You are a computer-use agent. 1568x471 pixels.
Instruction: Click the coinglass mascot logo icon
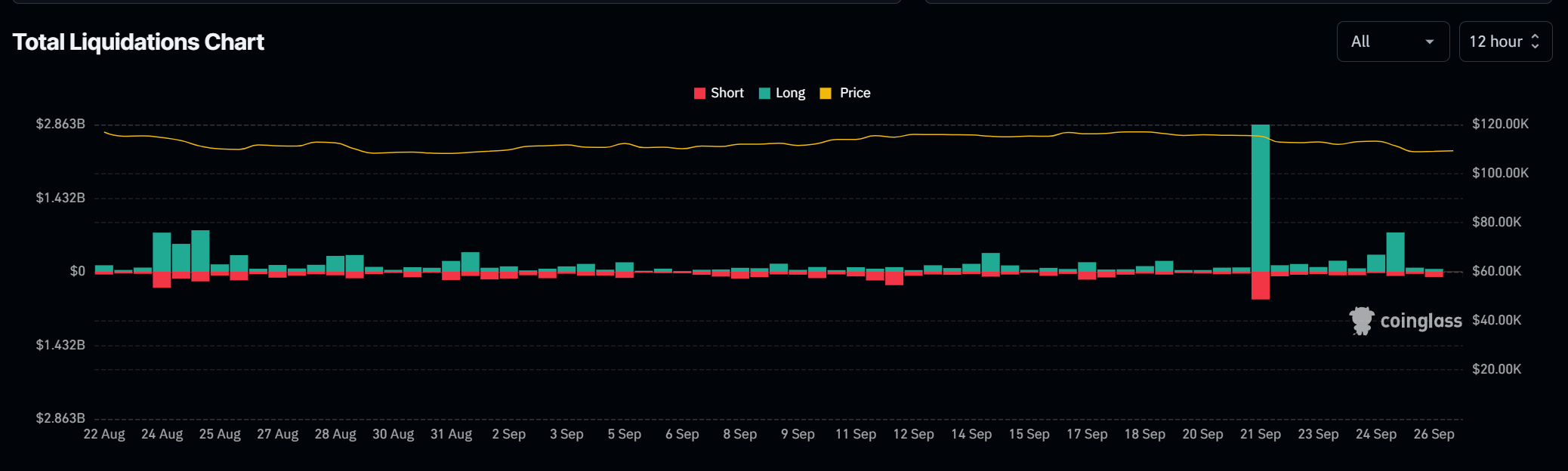pos(1361,321)
